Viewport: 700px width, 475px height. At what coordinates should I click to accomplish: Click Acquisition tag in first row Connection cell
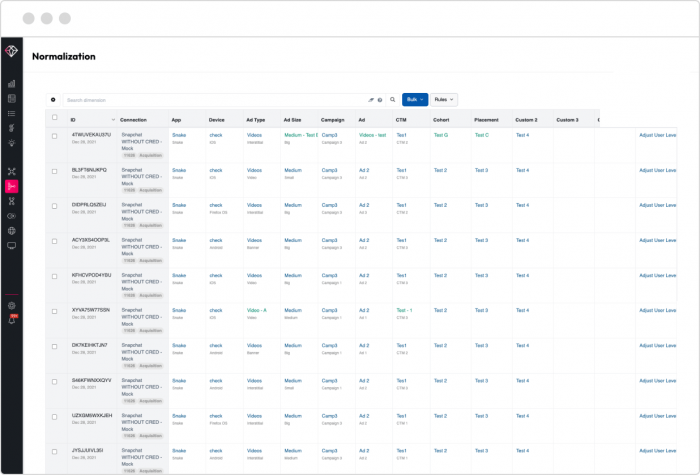click(150, 155)
